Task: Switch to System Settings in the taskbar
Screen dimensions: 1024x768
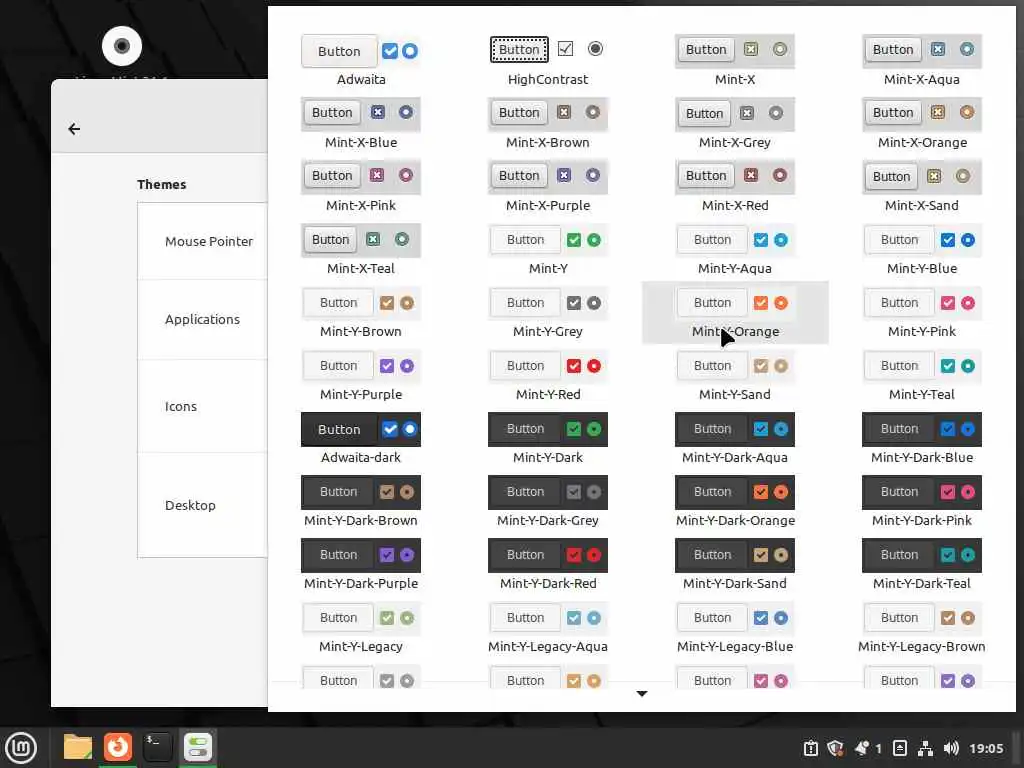Action: 197,747
